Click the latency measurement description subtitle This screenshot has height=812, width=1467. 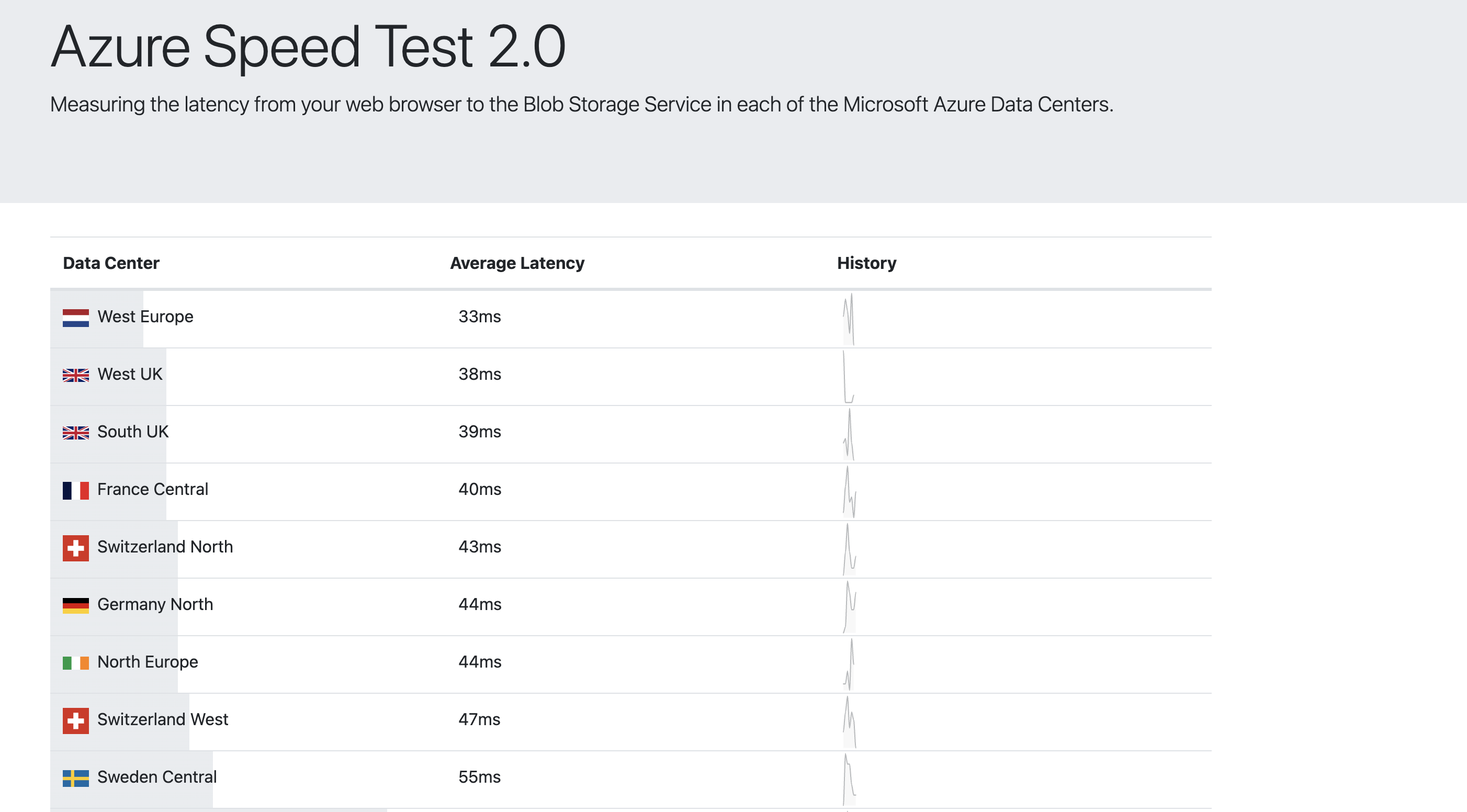(581, 105)
